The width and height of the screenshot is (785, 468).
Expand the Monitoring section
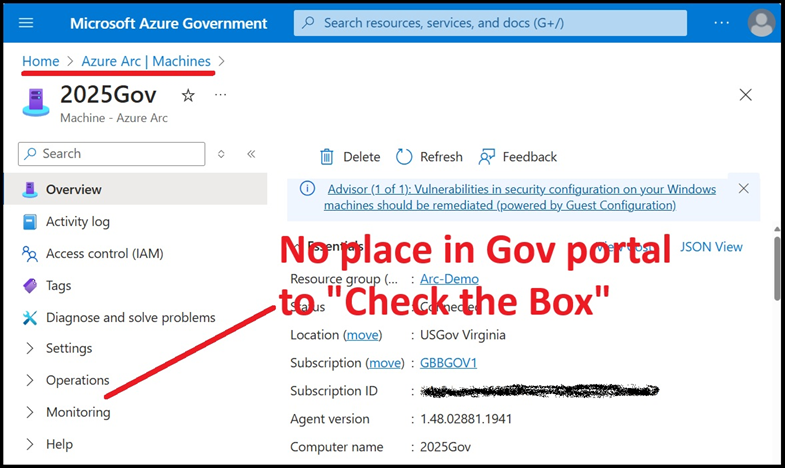30,412
